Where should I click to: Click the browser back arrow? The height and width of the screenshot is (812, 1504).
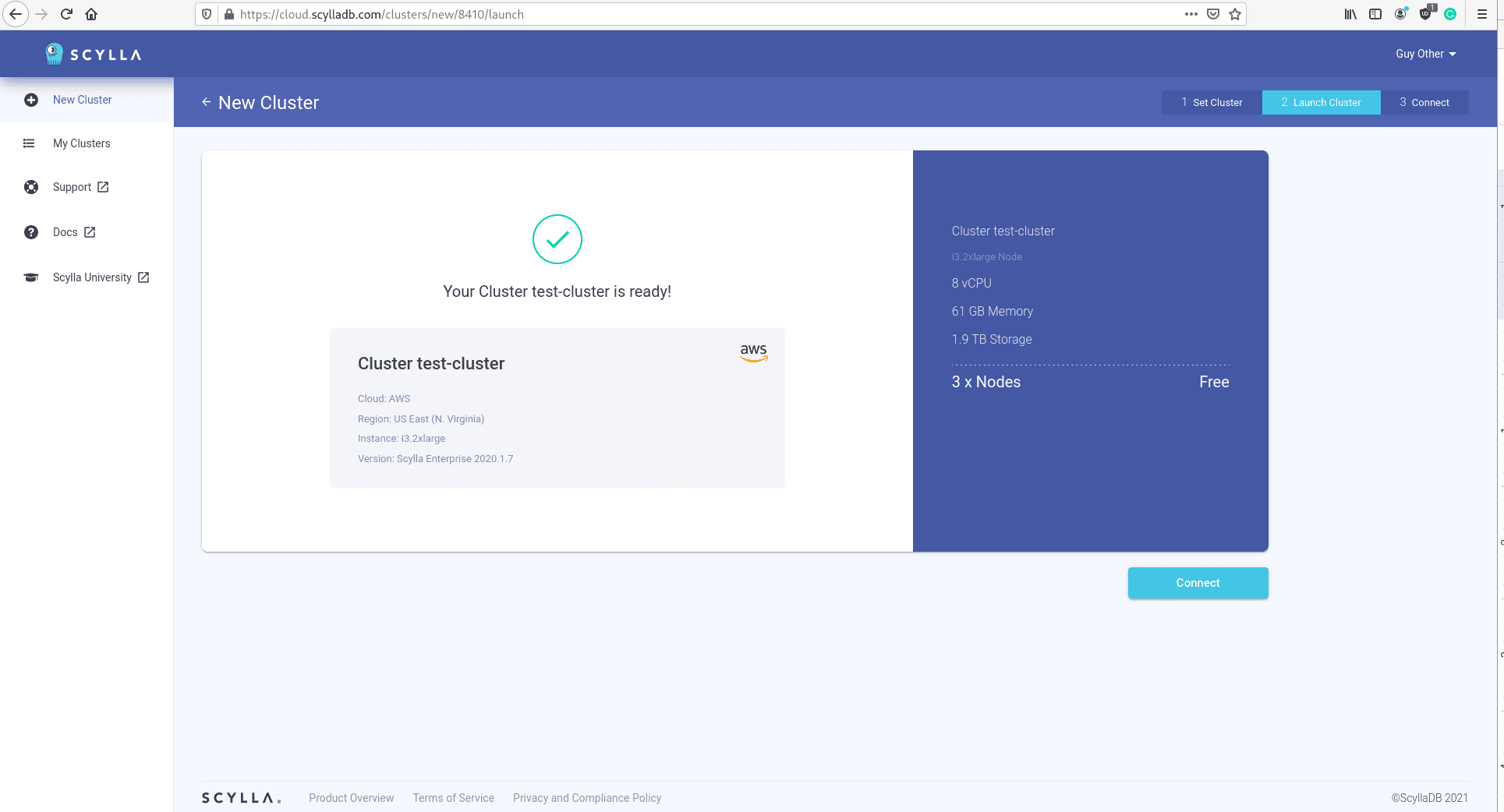tap(16, 14)
